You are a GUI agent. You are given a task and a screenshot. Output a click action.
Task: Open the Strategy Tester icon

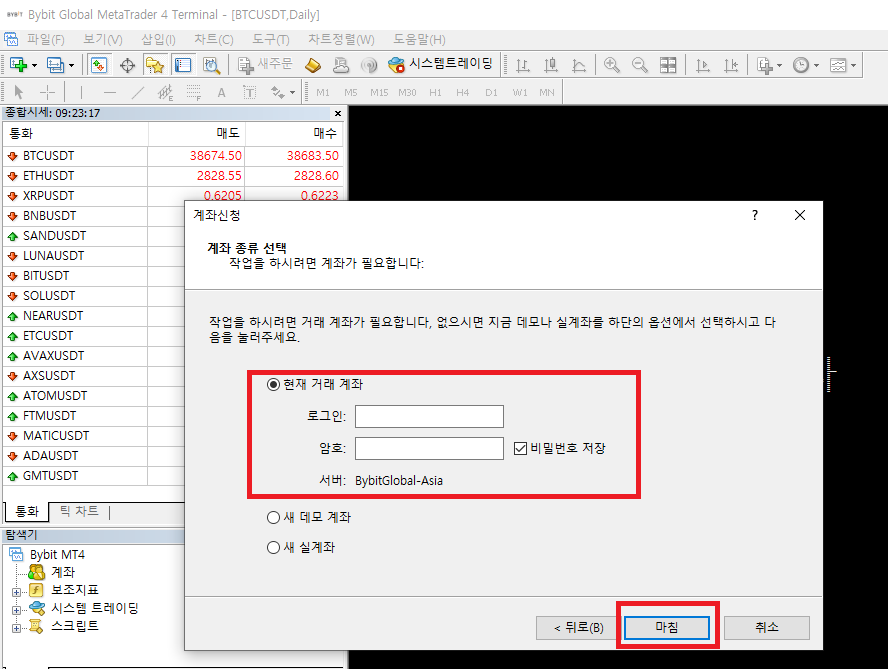[211, 65]
